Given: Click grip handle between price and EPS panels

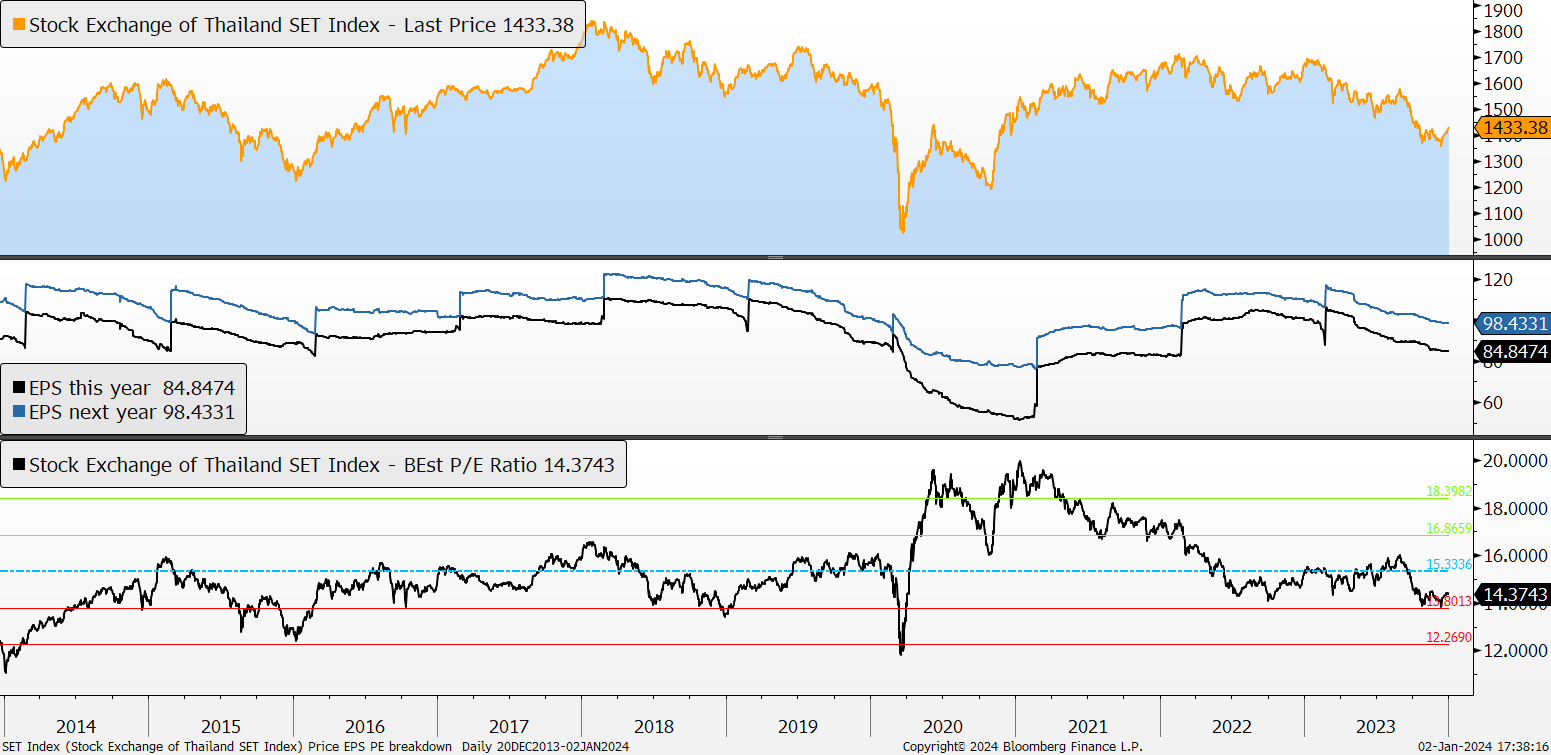Looking at the screenshot, I should (775, 258).
